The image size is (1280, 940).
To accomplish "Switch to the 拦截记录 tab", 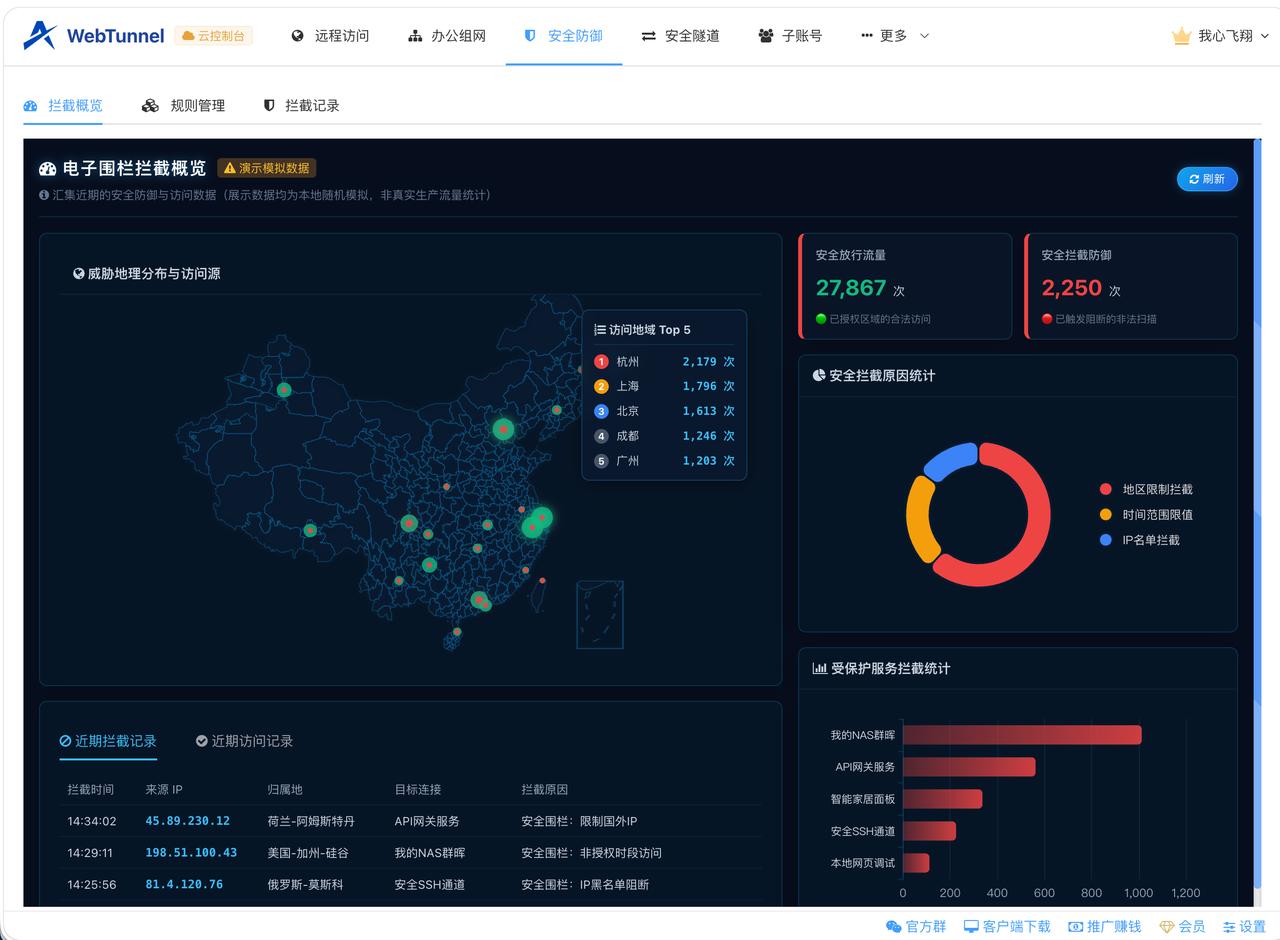I will point(301,105).
